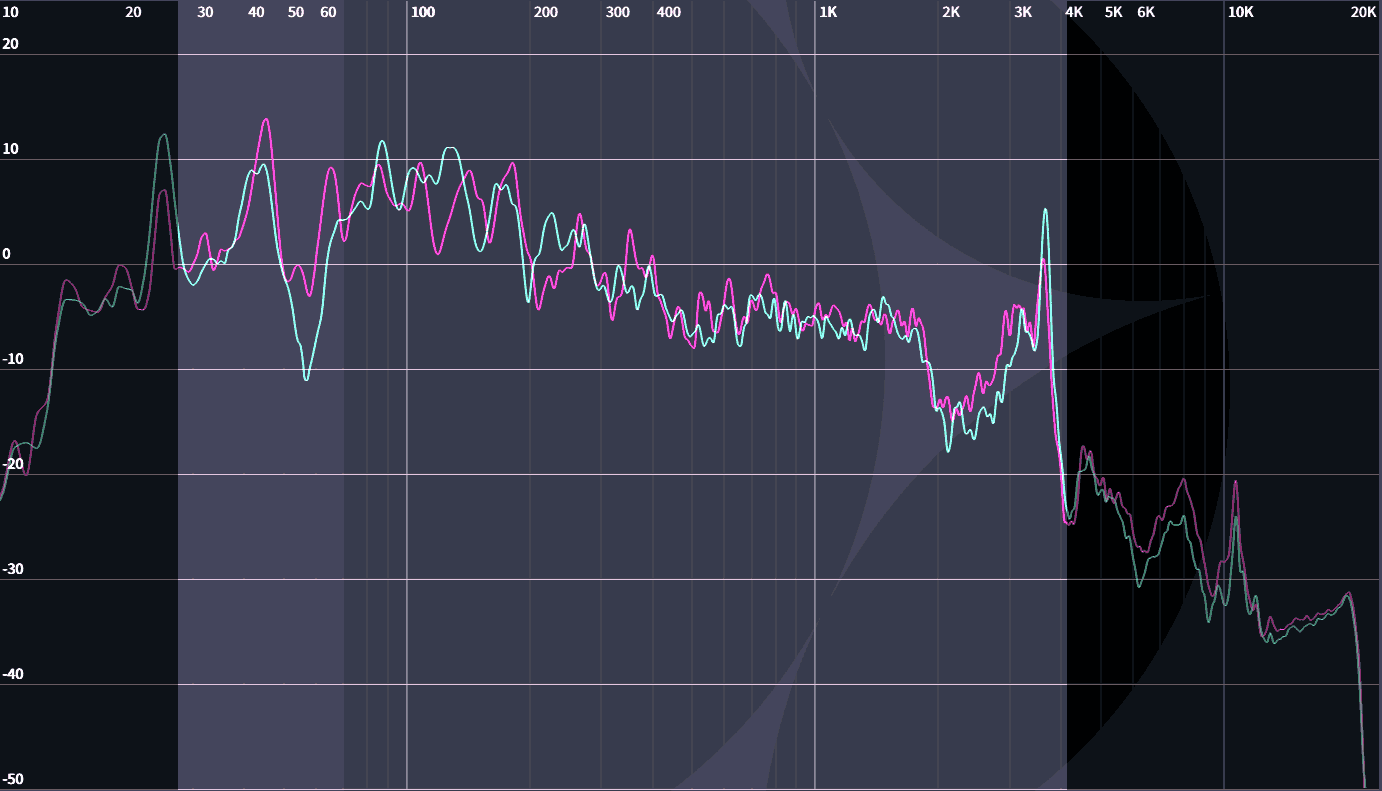Select the -10 dB level label

12,359
